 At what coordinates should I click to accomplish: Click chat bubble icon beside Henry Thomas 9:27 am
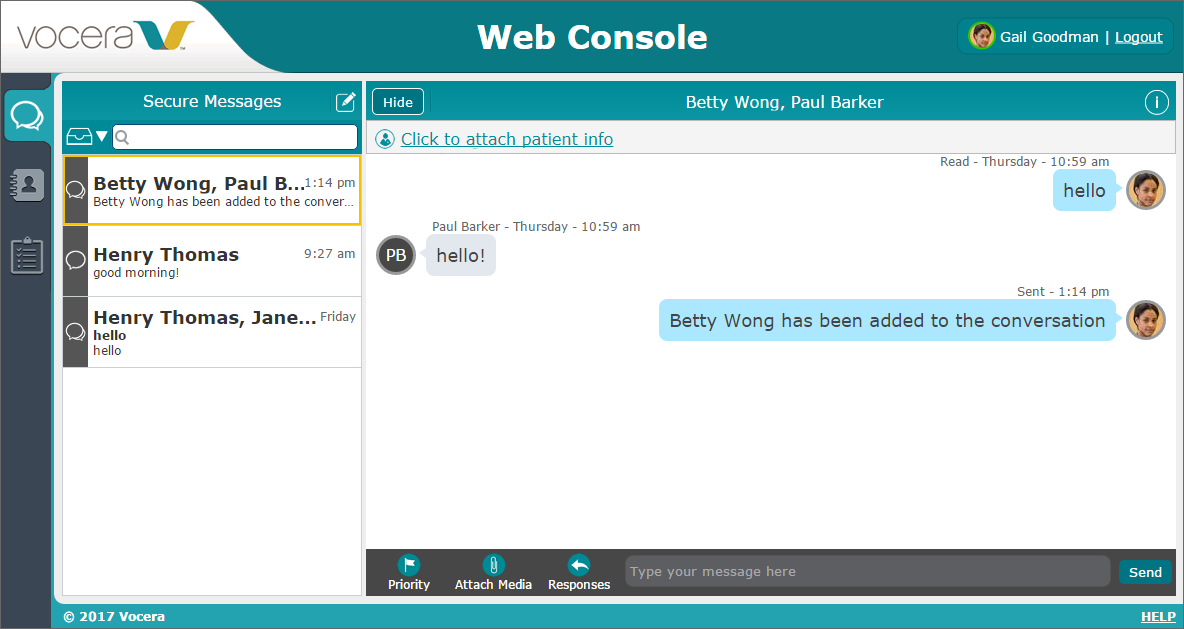76,261
